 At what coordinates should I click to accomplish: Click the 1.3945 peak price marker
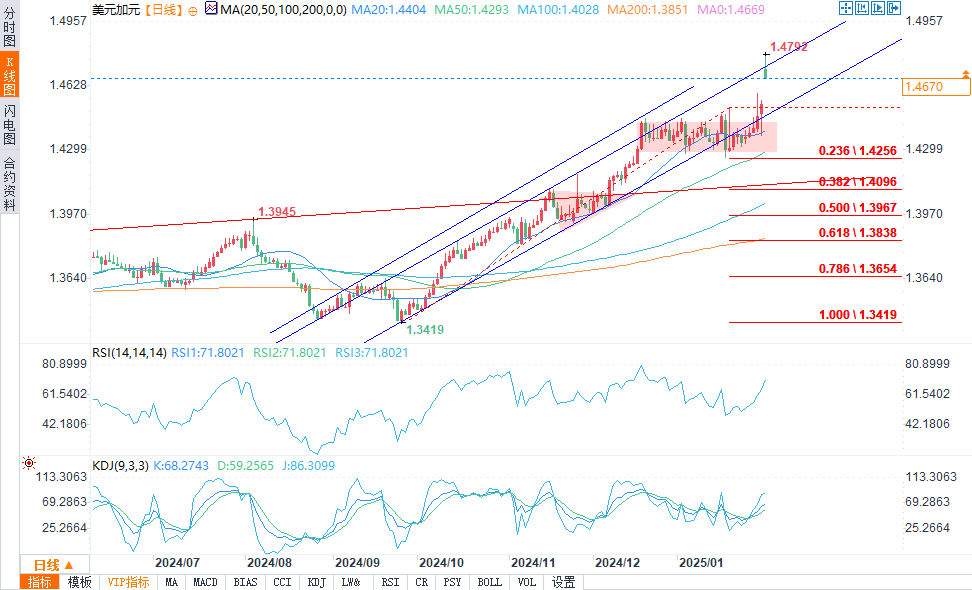click(x=277, y=212)
